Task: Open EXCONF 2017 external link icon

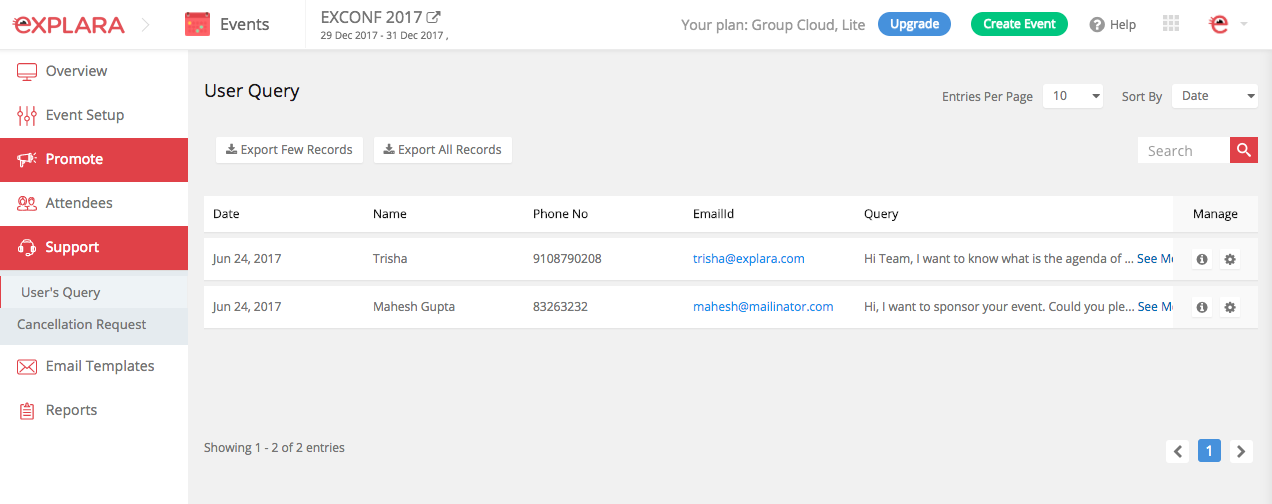Action: point(433,17)
